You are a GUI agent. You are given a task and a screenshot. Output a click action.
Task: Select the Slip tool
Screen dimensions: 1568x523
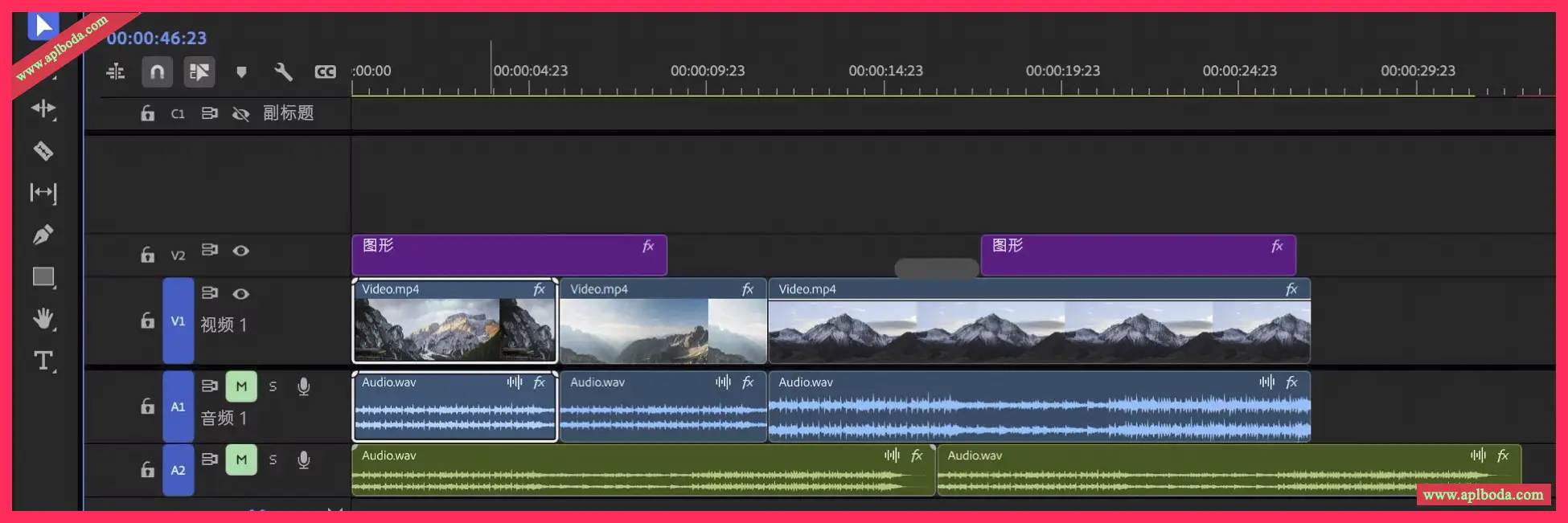click(43, 193)
